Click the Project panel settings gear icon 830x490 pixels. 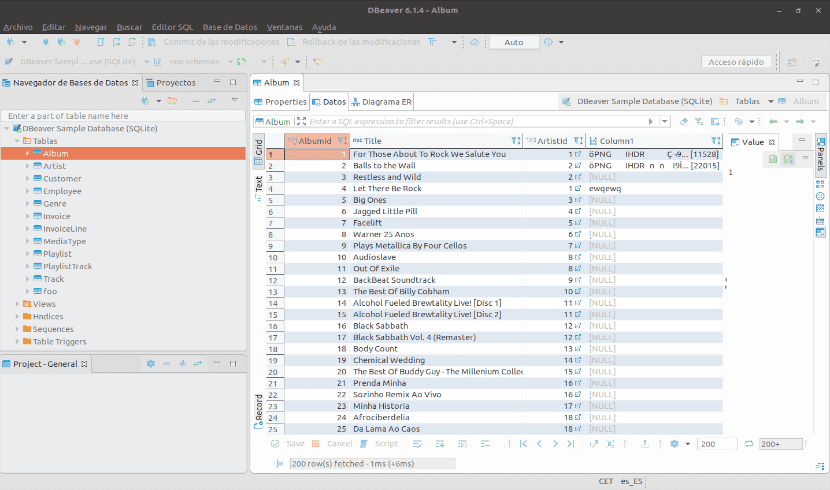tap(151, 364)
